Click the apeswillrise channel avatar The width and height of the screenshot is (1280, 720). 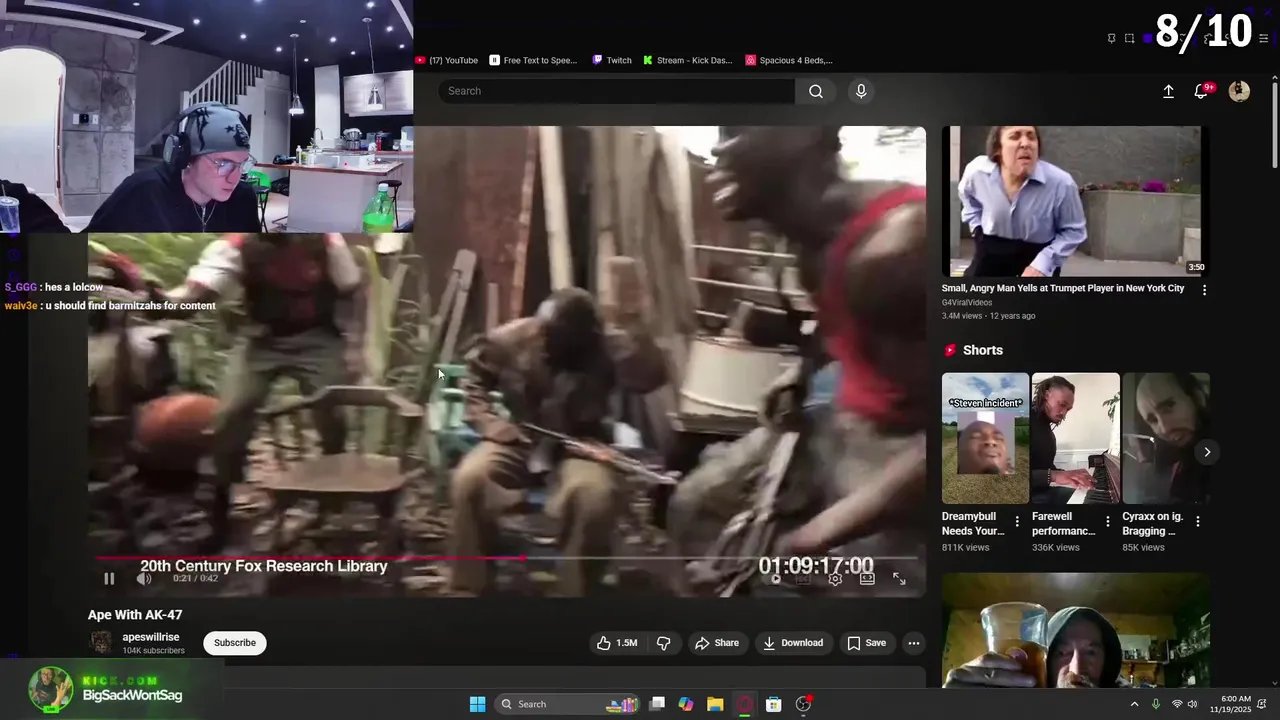101,643
